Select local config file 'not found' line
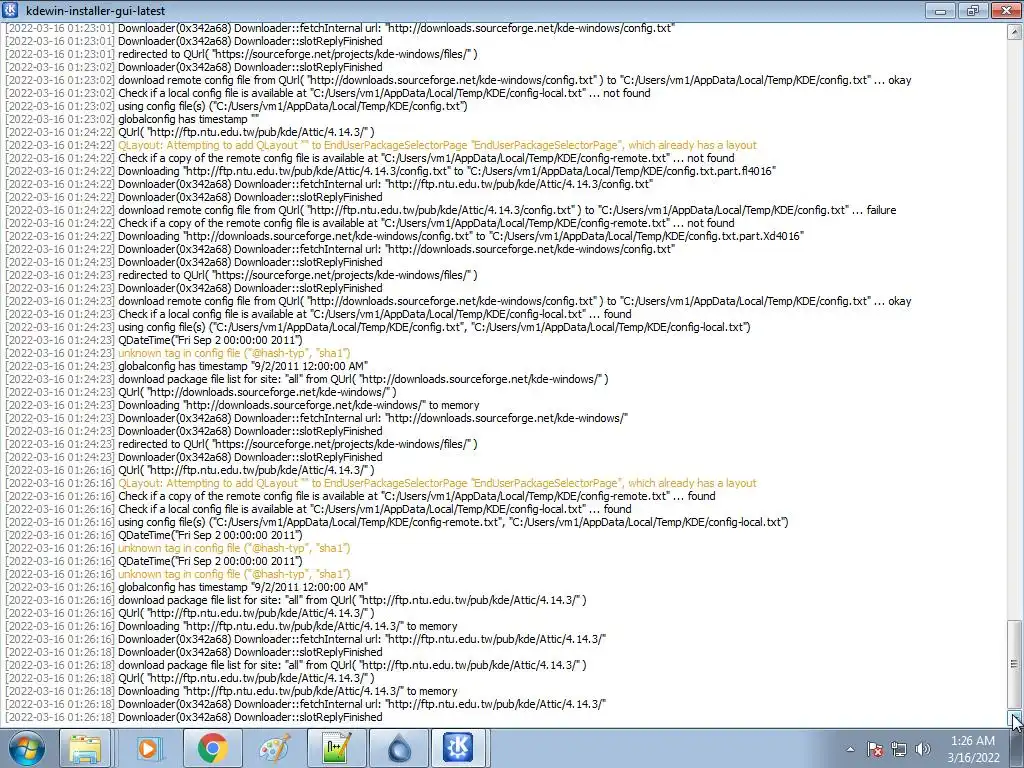1024x768 pixels. [328, 93]
